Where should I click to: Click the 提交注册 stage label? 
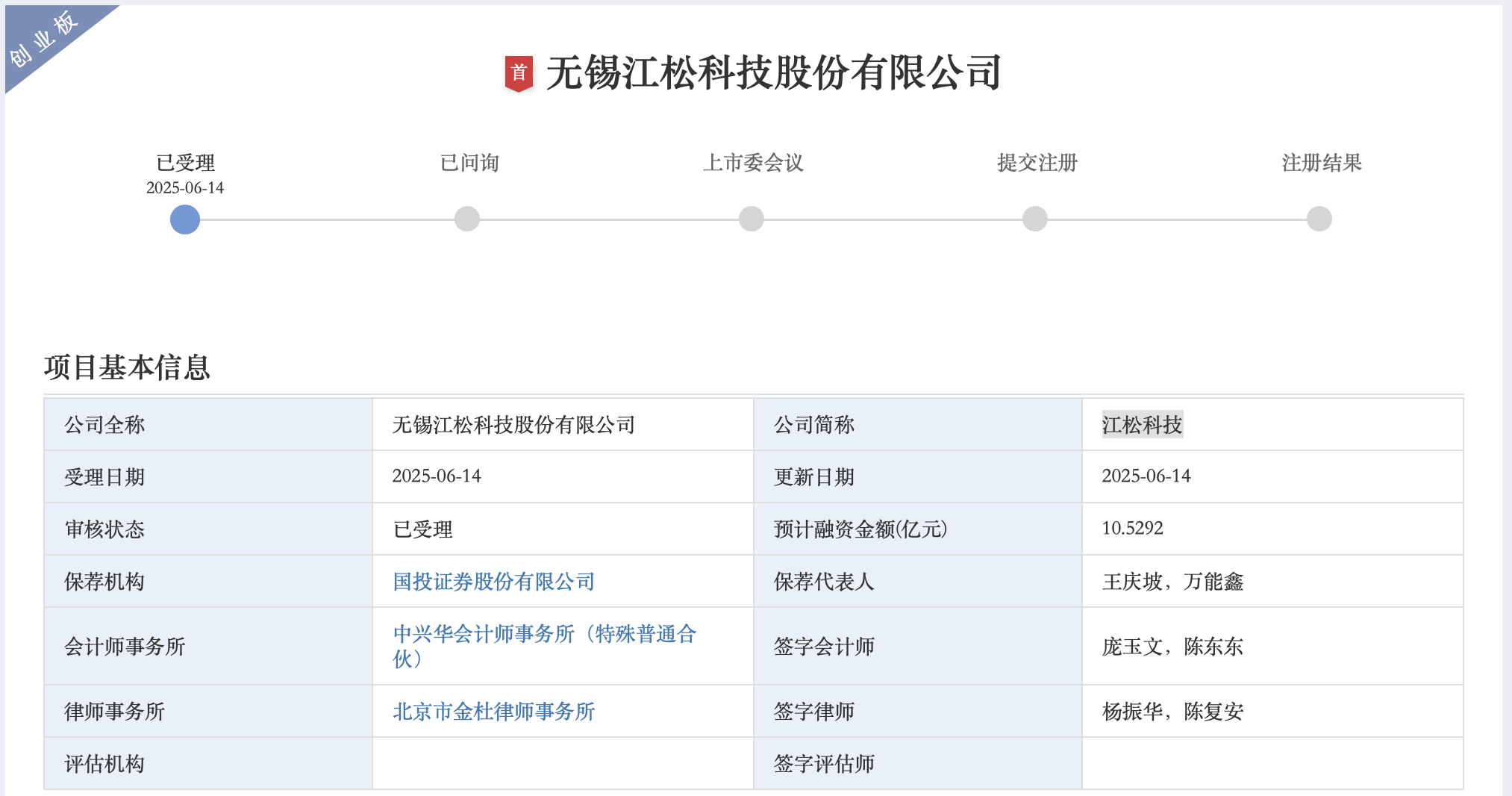(1037, 163)
